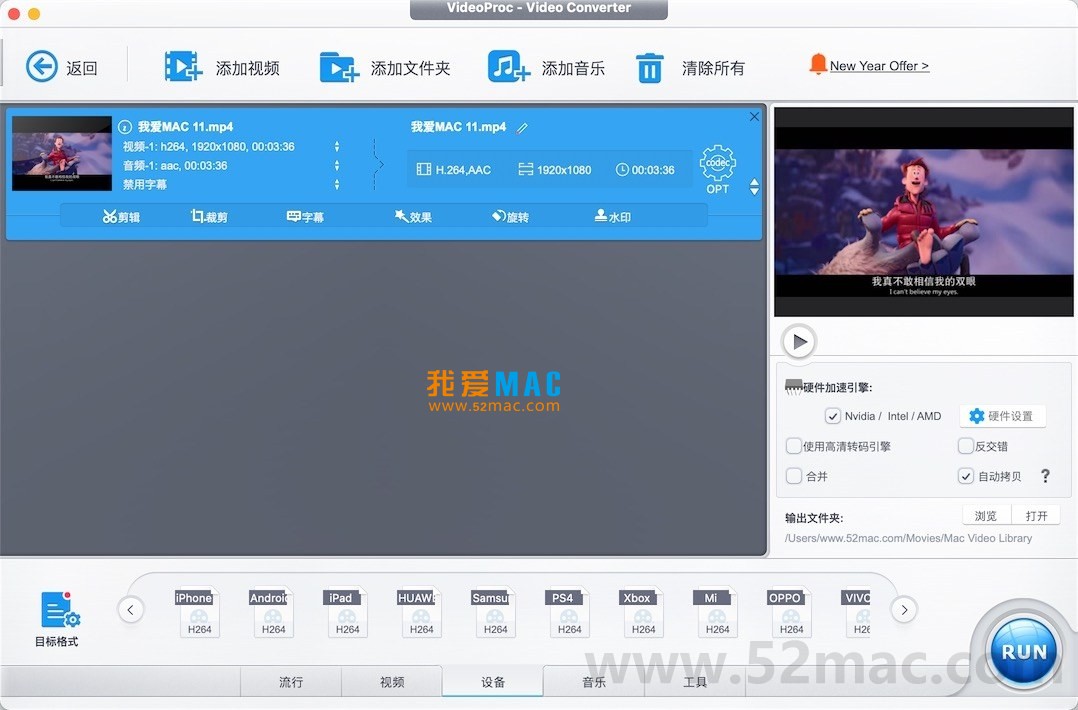Click the question mark help icon
1078x710 pixels.
coord(1045,476)
